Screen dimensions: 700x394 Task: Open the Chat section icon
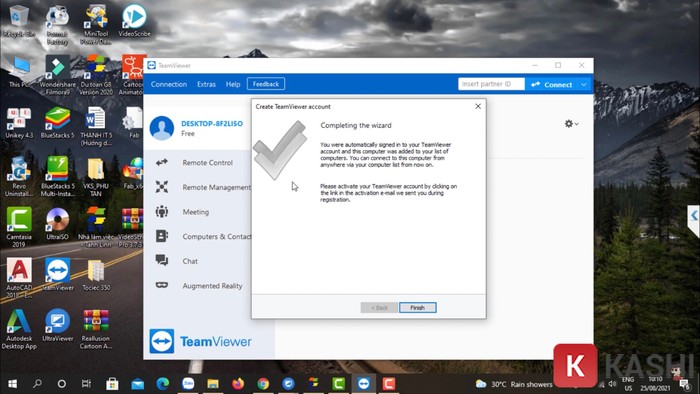pyautogui.click(x=162, y=261)
